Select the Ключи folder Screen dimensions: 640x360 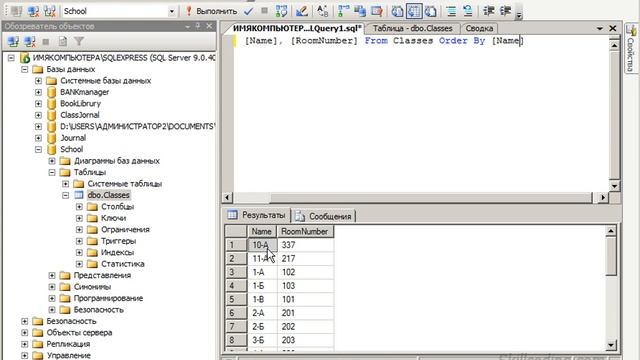pos(113,218)
